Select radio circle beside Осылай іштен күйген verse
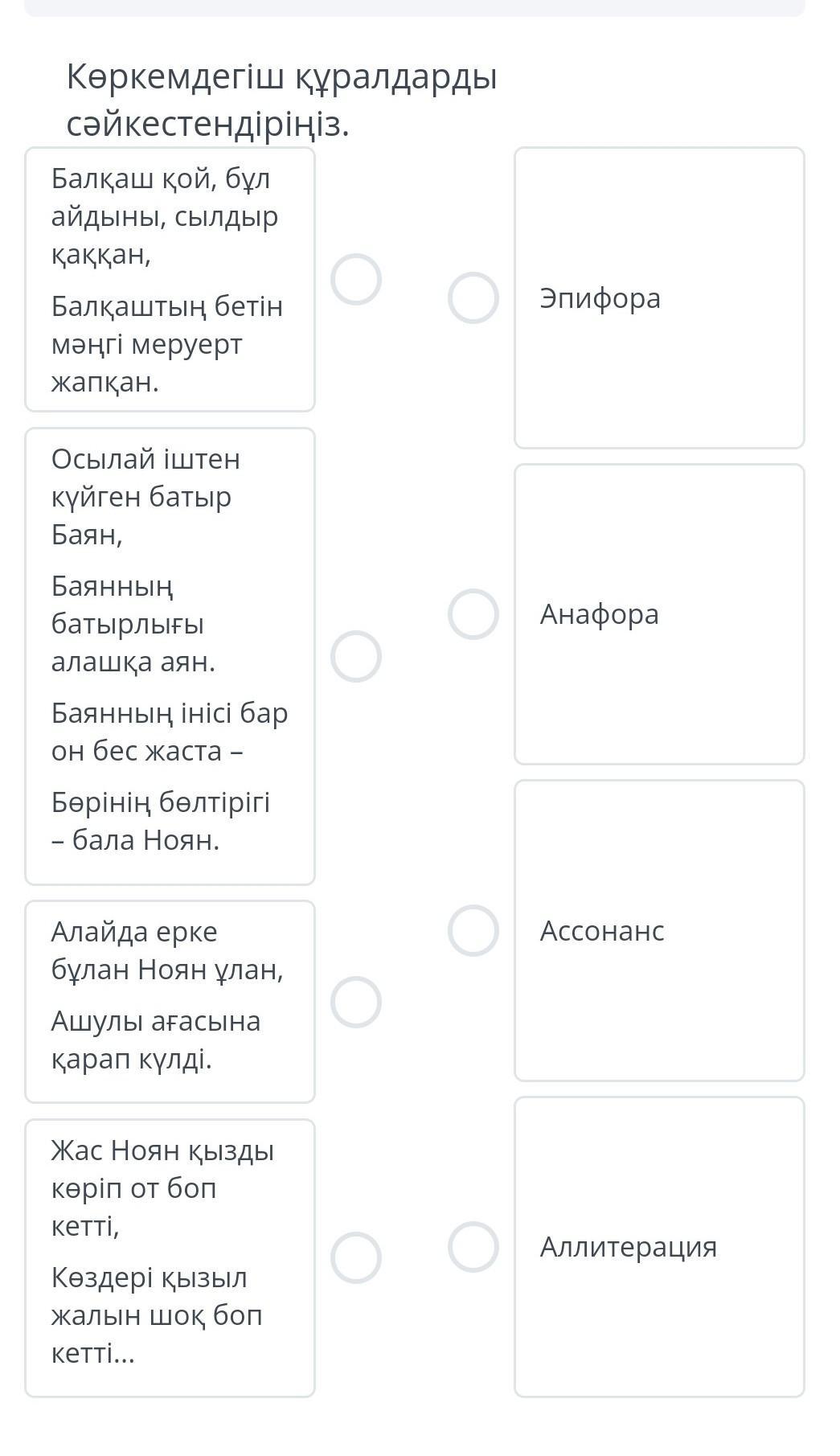 [356, 656]
